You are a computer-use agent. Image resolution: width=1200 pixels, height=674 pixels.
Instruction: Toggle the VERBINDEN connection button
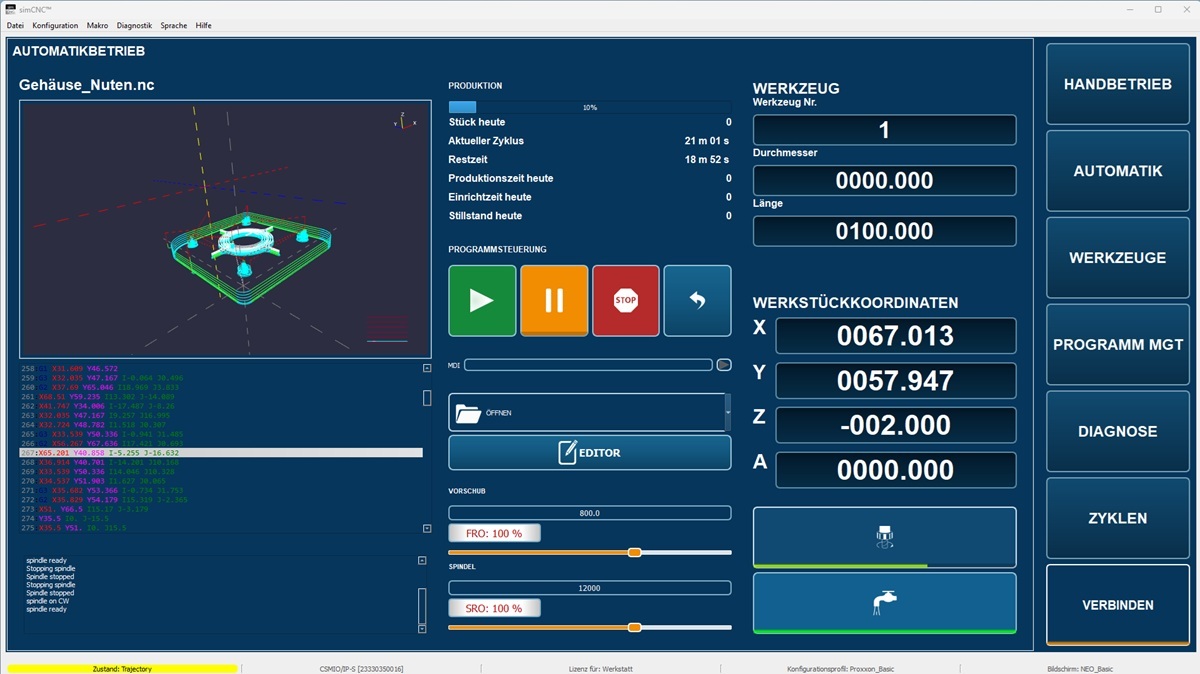click(1118, 605)
